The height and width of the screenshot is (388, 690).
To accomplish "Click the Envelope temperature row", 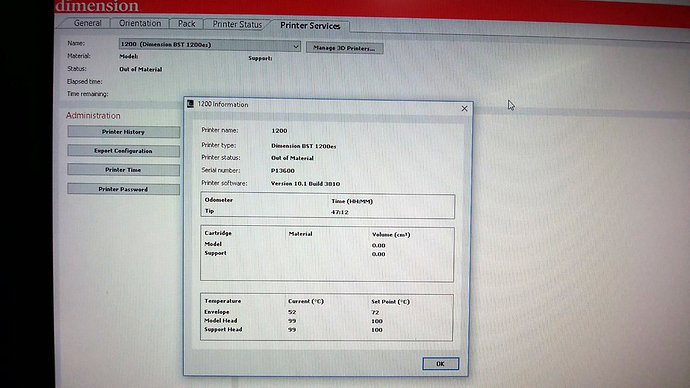I will tap(327, 312).
